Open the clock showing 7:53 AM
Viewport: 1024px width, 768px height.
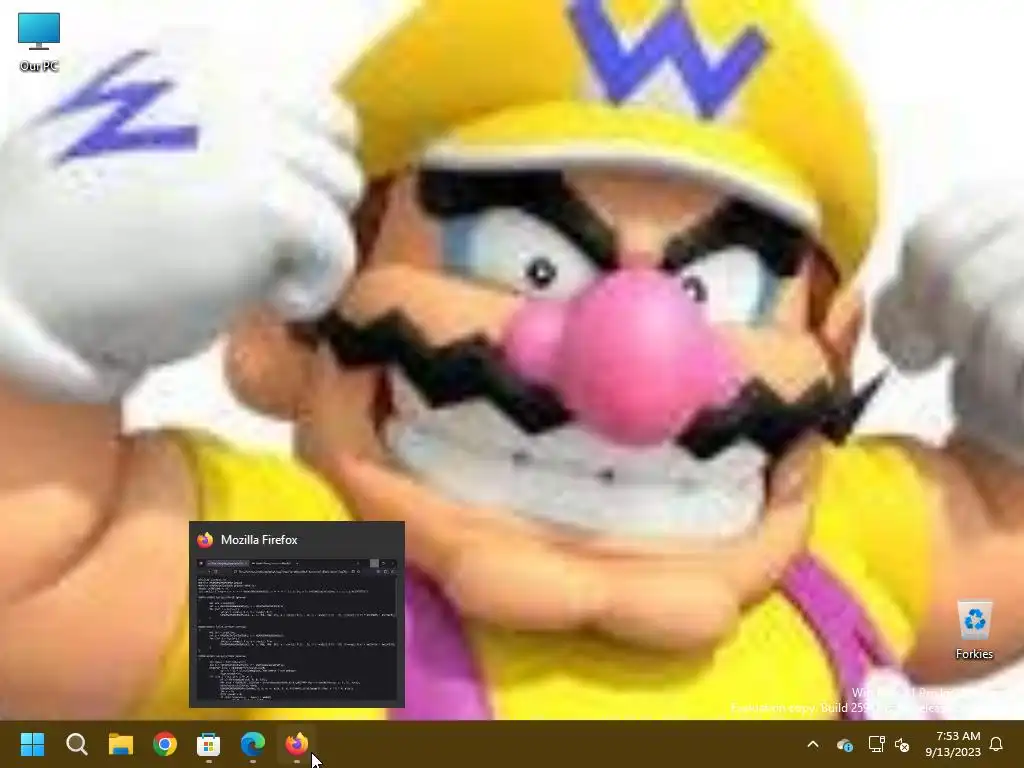tap(953, 744)
